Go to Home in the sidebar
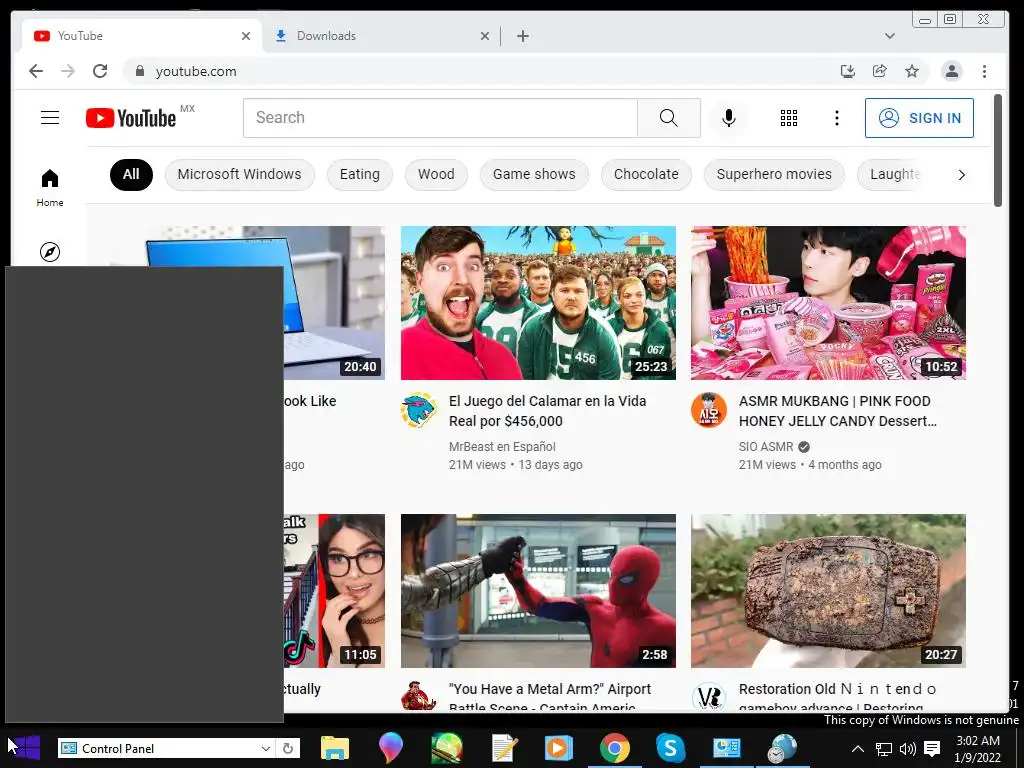The height and width of the screenshot is (768, 1024). click(x=50, y=188)
